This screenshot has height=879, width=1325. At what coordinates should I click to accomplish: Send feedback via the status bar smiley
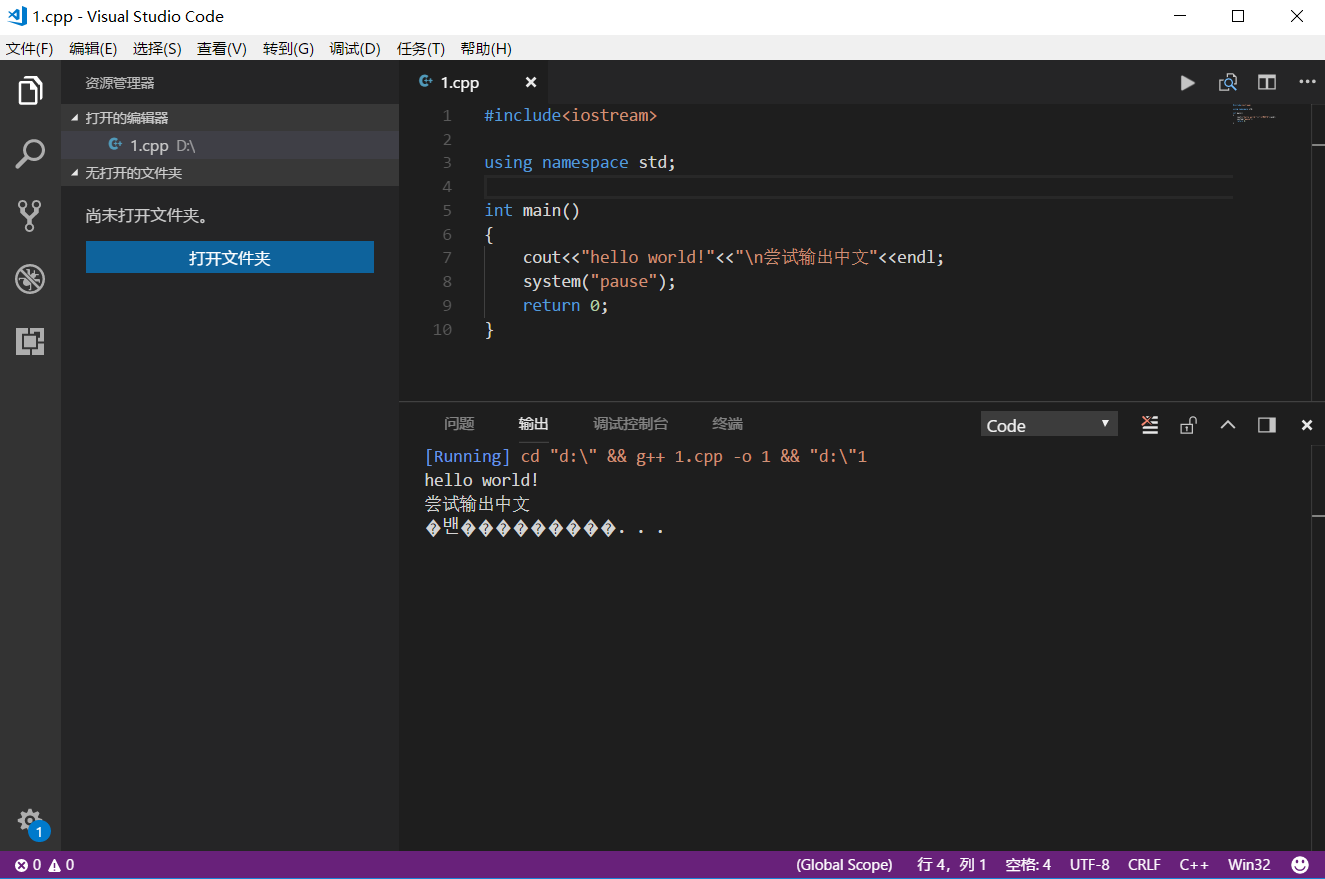coord(1299,864)
